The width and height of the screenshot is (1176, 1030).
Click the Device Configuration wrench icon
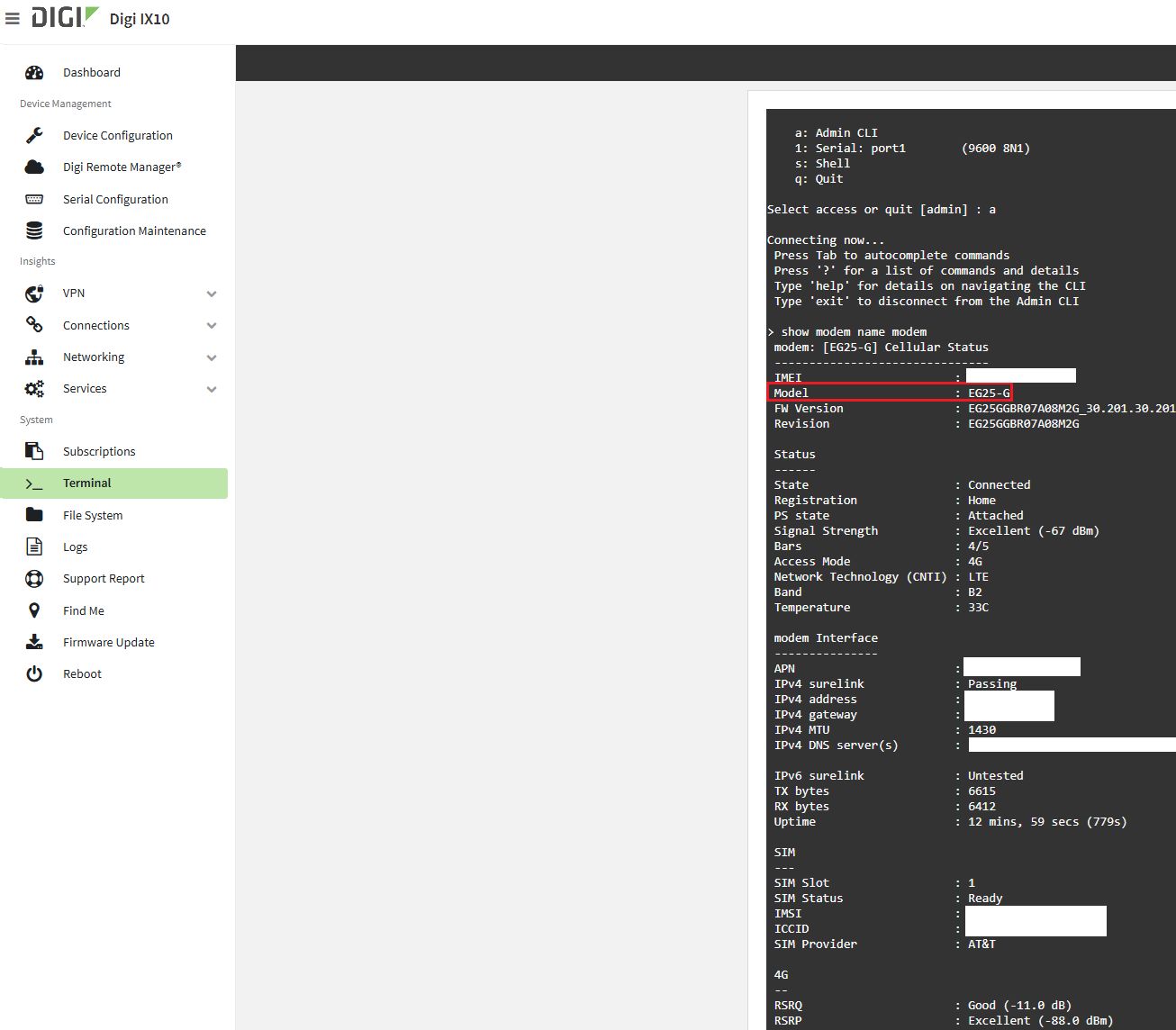tap(34, 135)
